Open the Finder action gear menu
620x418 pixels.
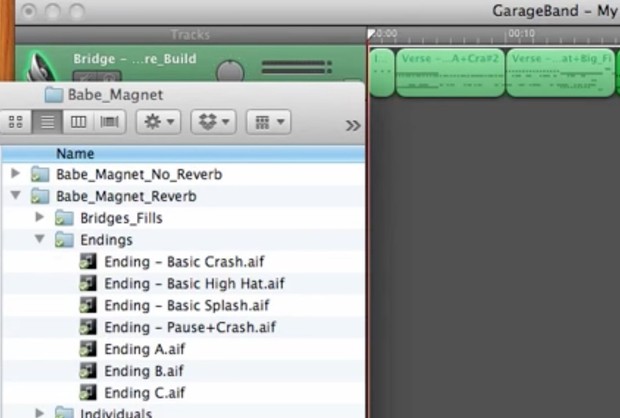159,122
